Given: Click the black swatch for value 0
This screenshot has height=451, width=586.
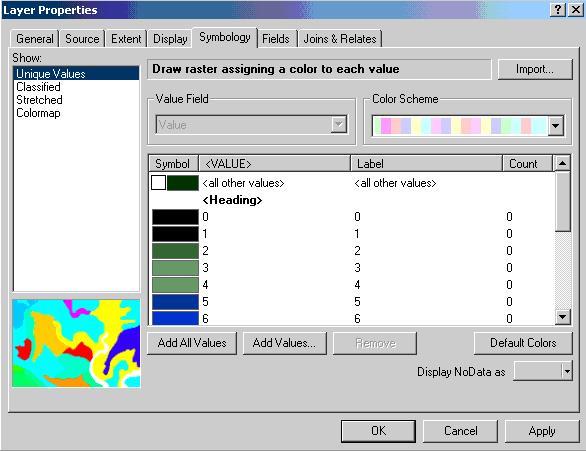Looking at the screenshot, I should (175, 217).
